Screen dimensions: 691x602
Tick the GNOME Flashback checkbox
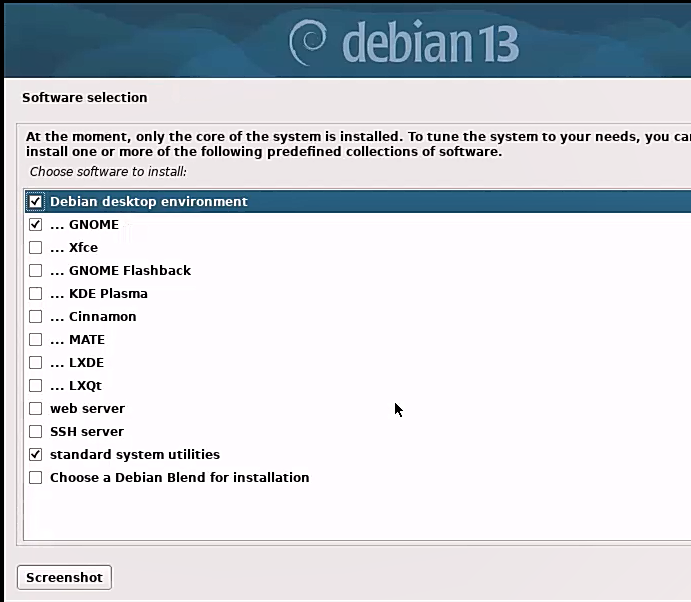(x=36, y=271)
